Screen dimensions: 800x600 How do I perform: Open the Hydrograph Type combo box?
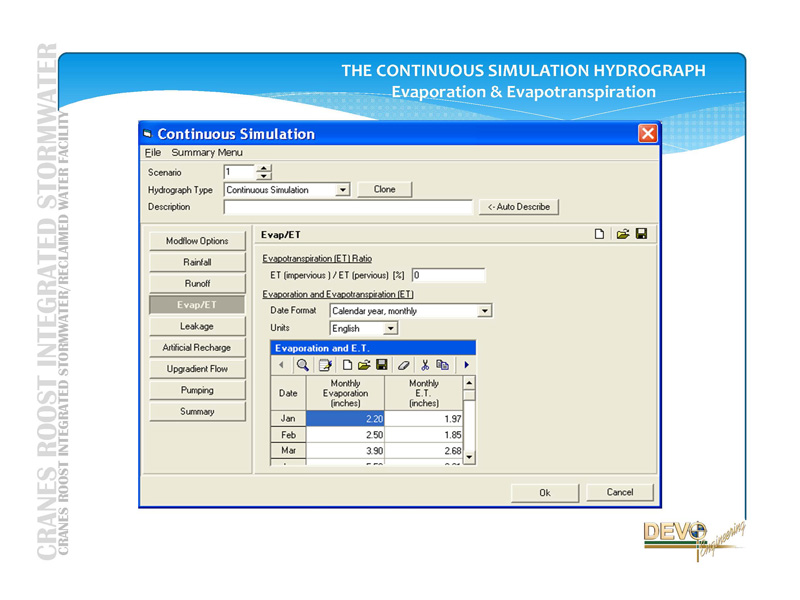(342, 189)
